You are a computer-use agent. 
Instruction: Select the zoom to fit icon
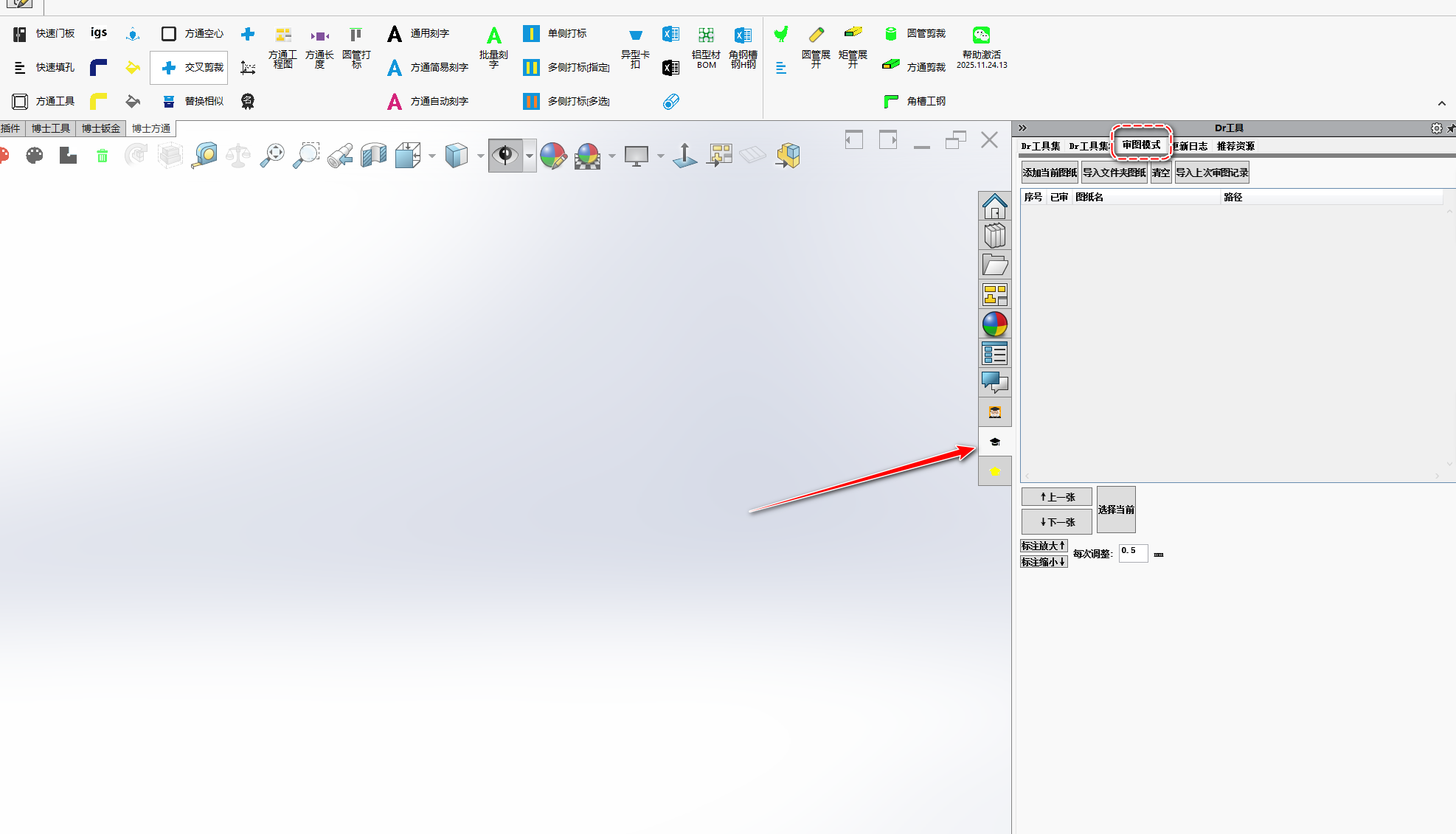point(272,156)
